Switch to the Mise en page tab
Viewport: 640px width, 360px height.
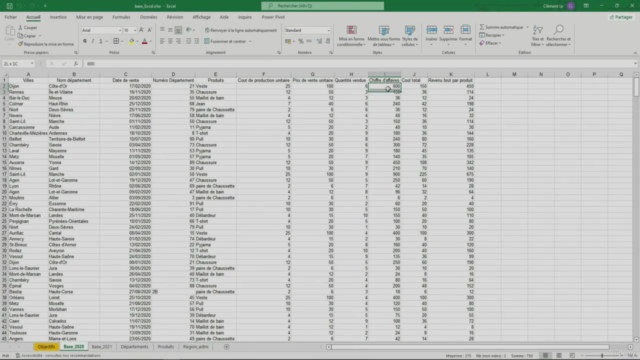89,17
